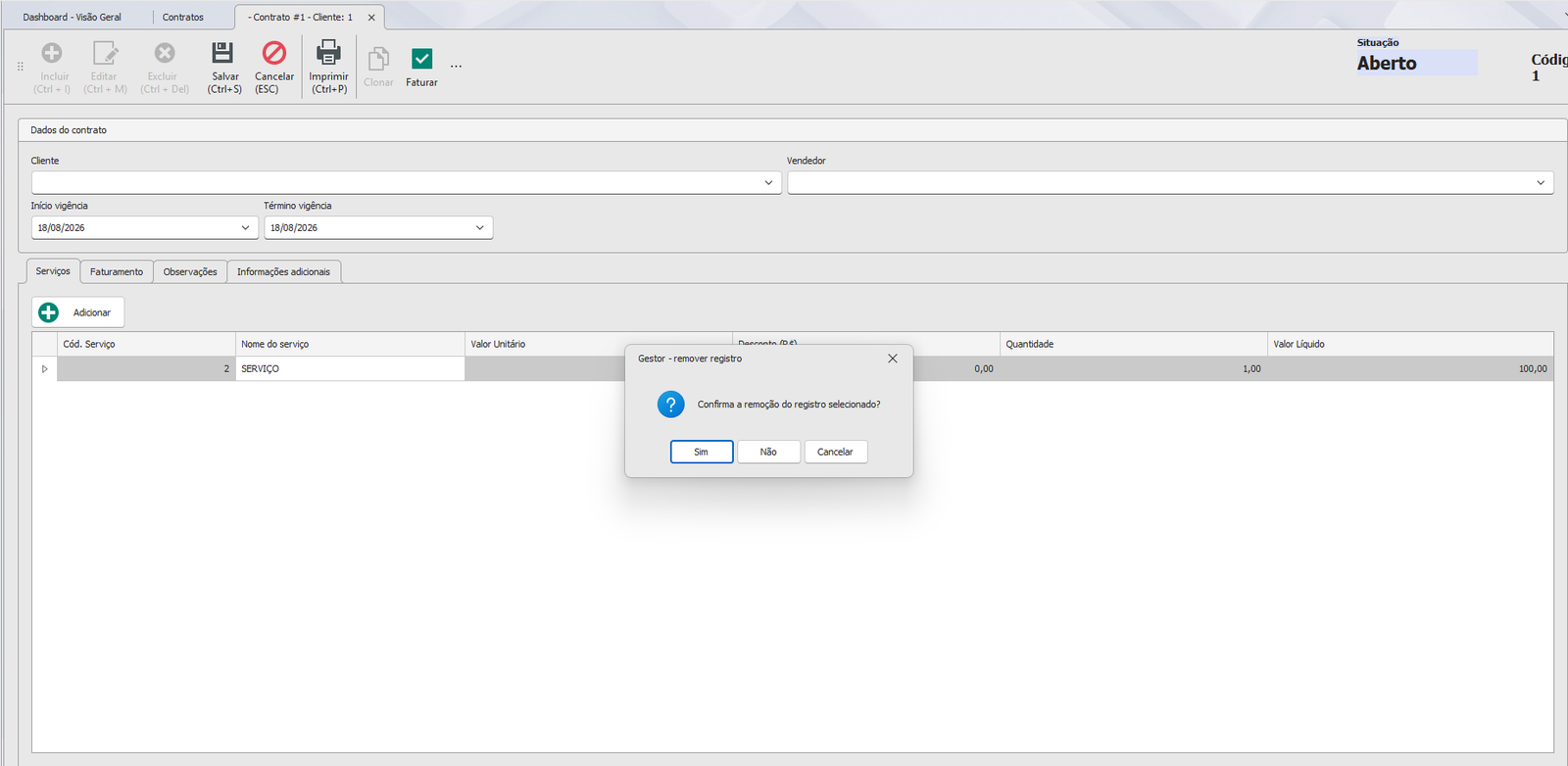Click the toolbar drag handle grip

coord(21,67)
